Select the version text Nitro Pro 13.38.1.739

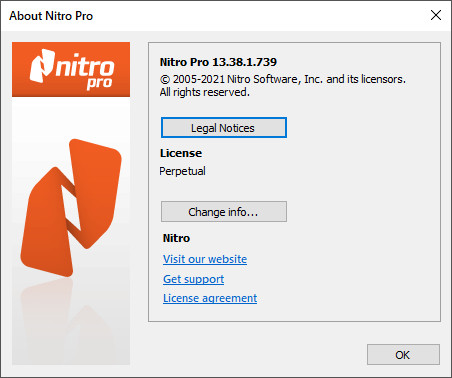[218, 62]
